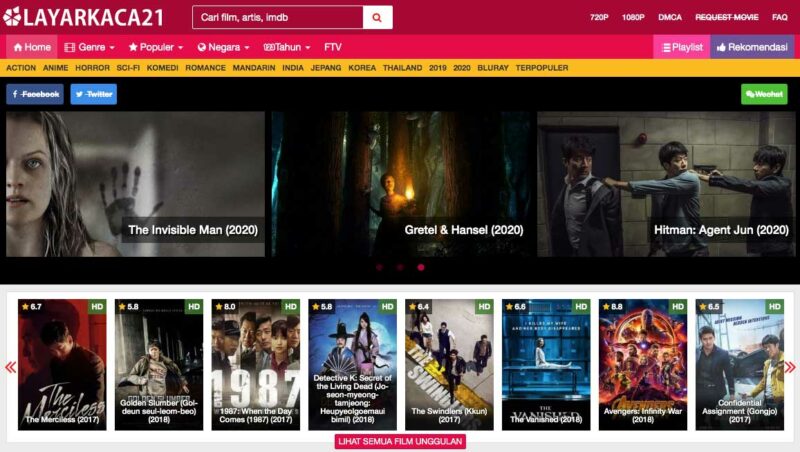Select the third highlighted carousel dot
Viewport: 800px width, 452px height.
[x=421, y=267]
